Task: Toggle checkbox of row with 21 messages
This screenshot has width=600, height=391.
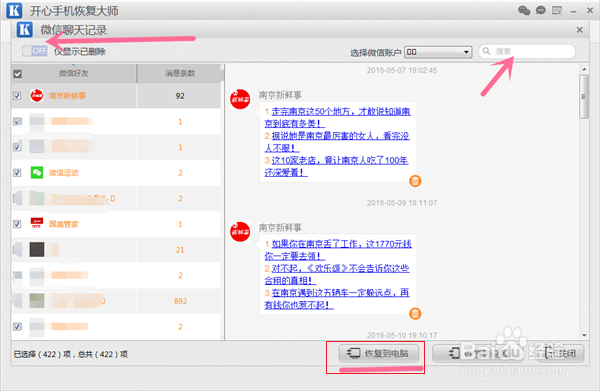Action: pyautogui.click(x=17, y=249)
